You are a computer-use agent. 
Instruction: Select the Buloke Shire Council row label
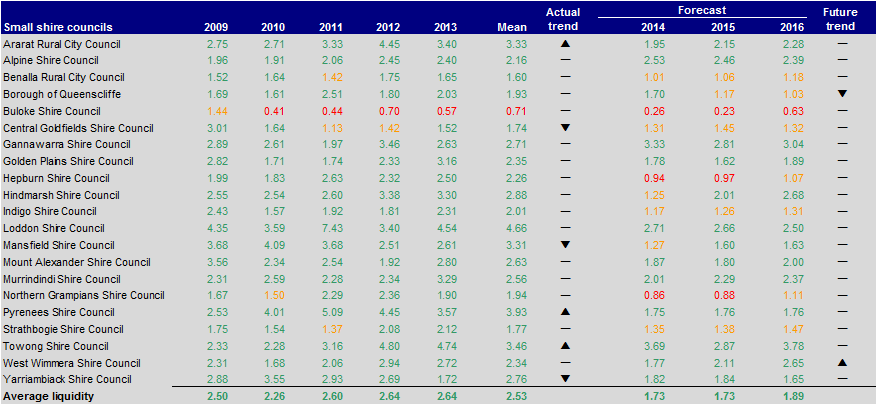pos(52,111)
